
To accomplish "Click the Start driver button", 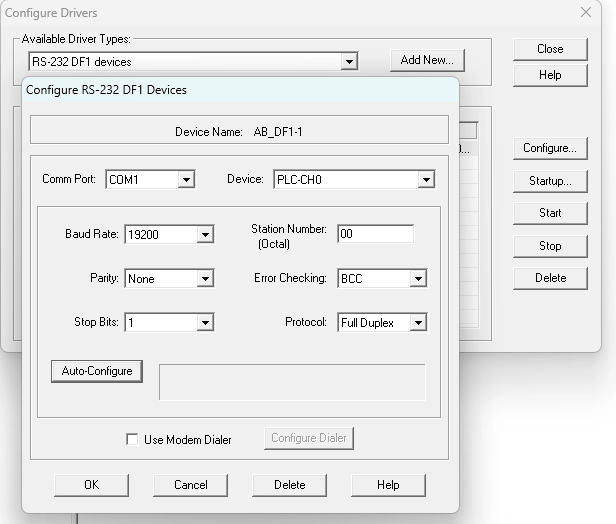I will coord(550,213).
